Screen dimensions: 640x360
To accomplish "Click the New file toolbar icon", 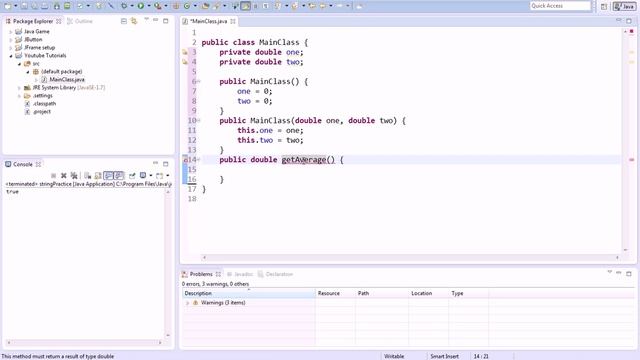I will [x=7, y=6].
